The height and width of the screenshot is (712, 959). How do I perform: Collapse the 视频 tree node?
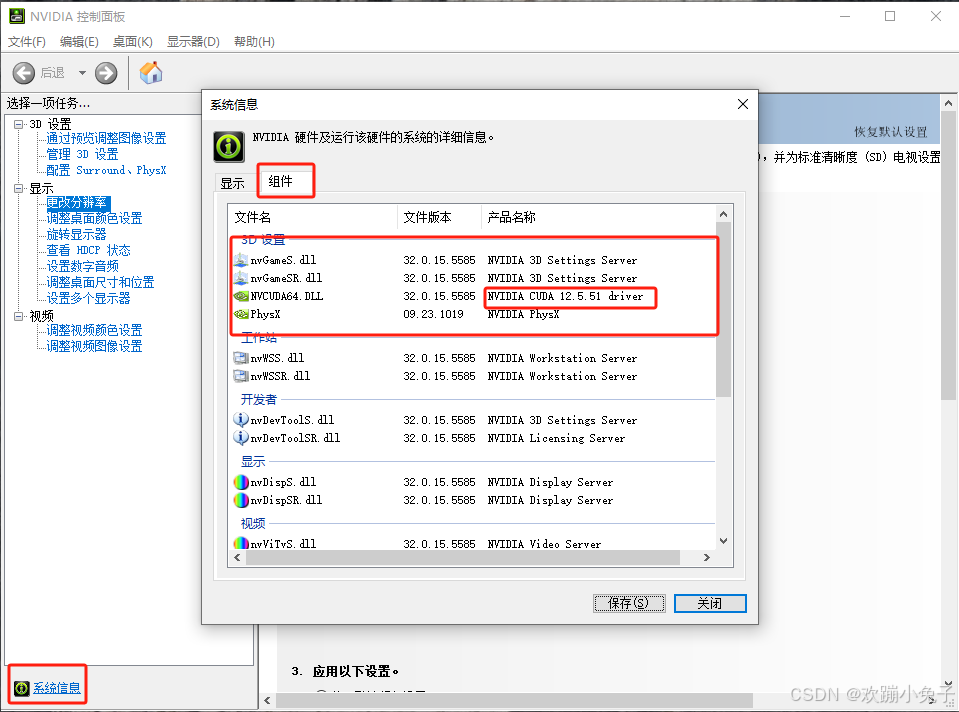[18, 316]
